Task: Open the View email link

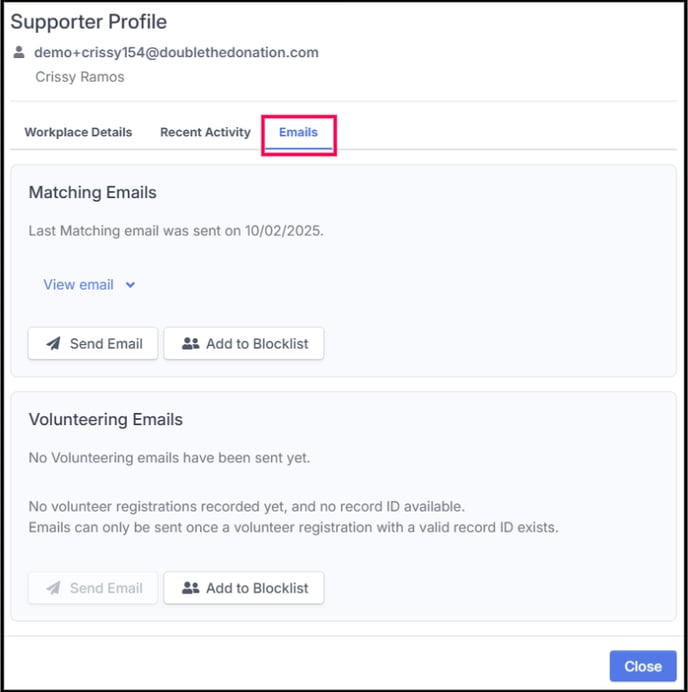Action: [78, 285]
